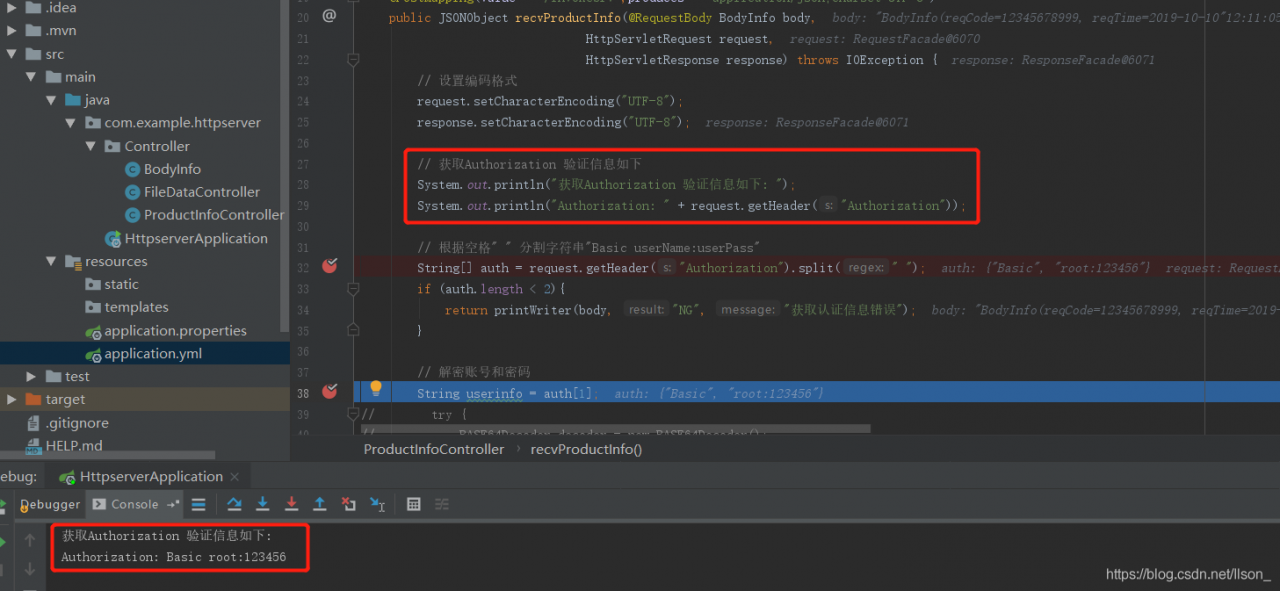Click the Step Into debug icon
This screenshot has width=1280, height=591.
click(x=262, y=504)
